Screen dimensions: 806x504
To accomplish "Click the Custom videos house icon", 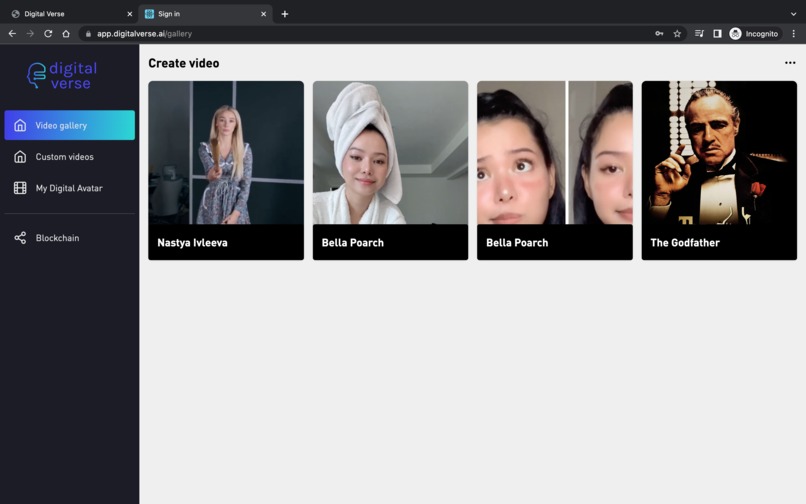I will (x=20, y=156).
